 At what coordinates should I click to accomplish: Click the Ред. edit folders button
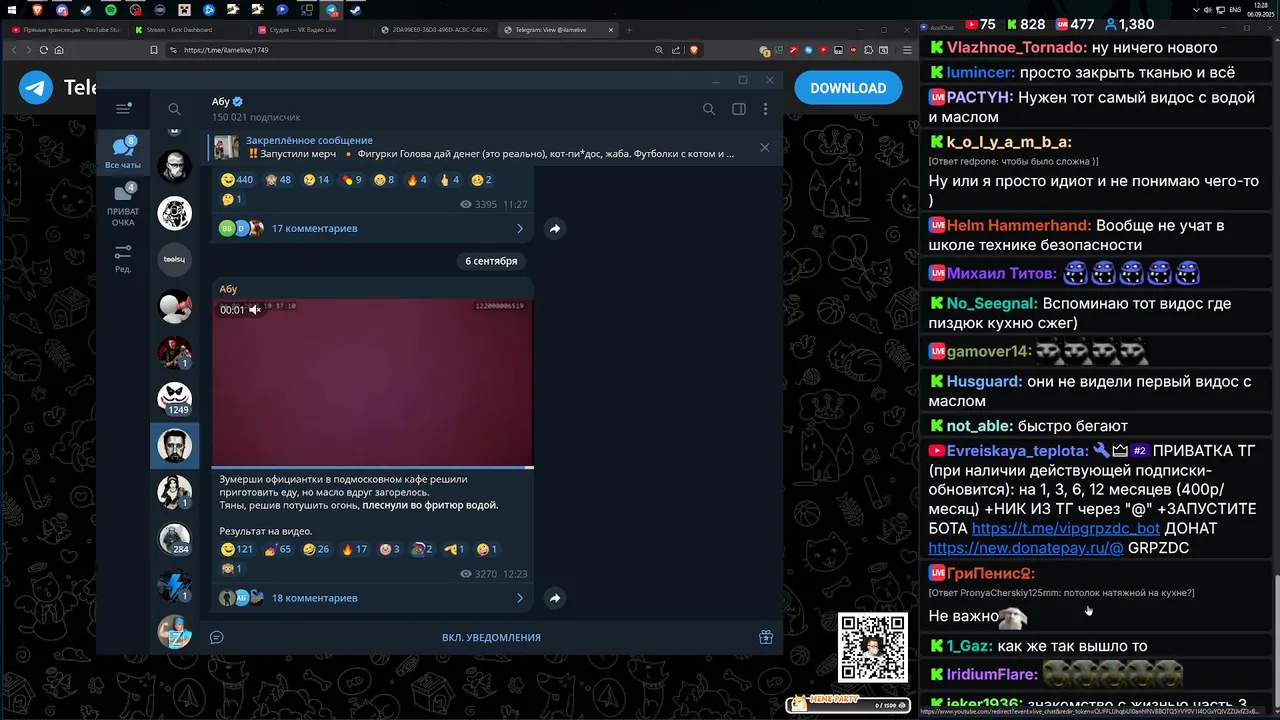123,258
